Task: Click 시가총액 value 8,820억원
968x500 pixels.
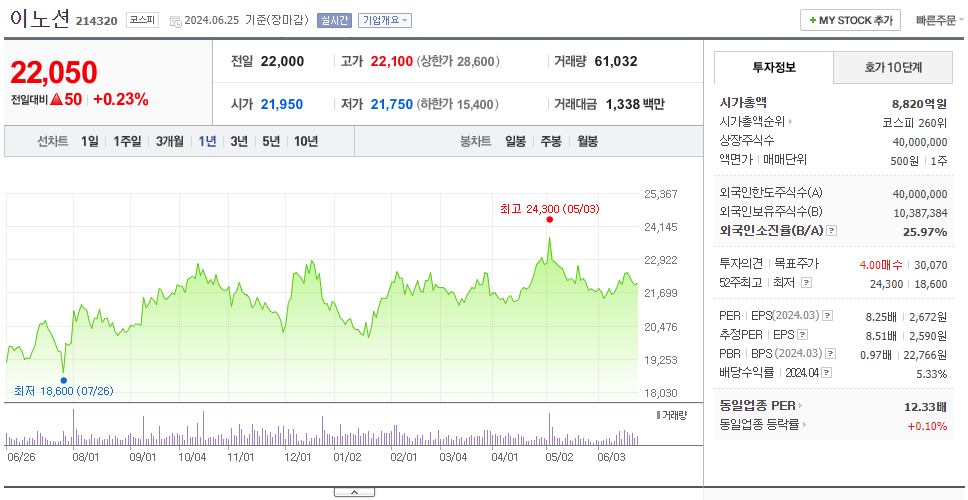Action: tap(919, 103)
